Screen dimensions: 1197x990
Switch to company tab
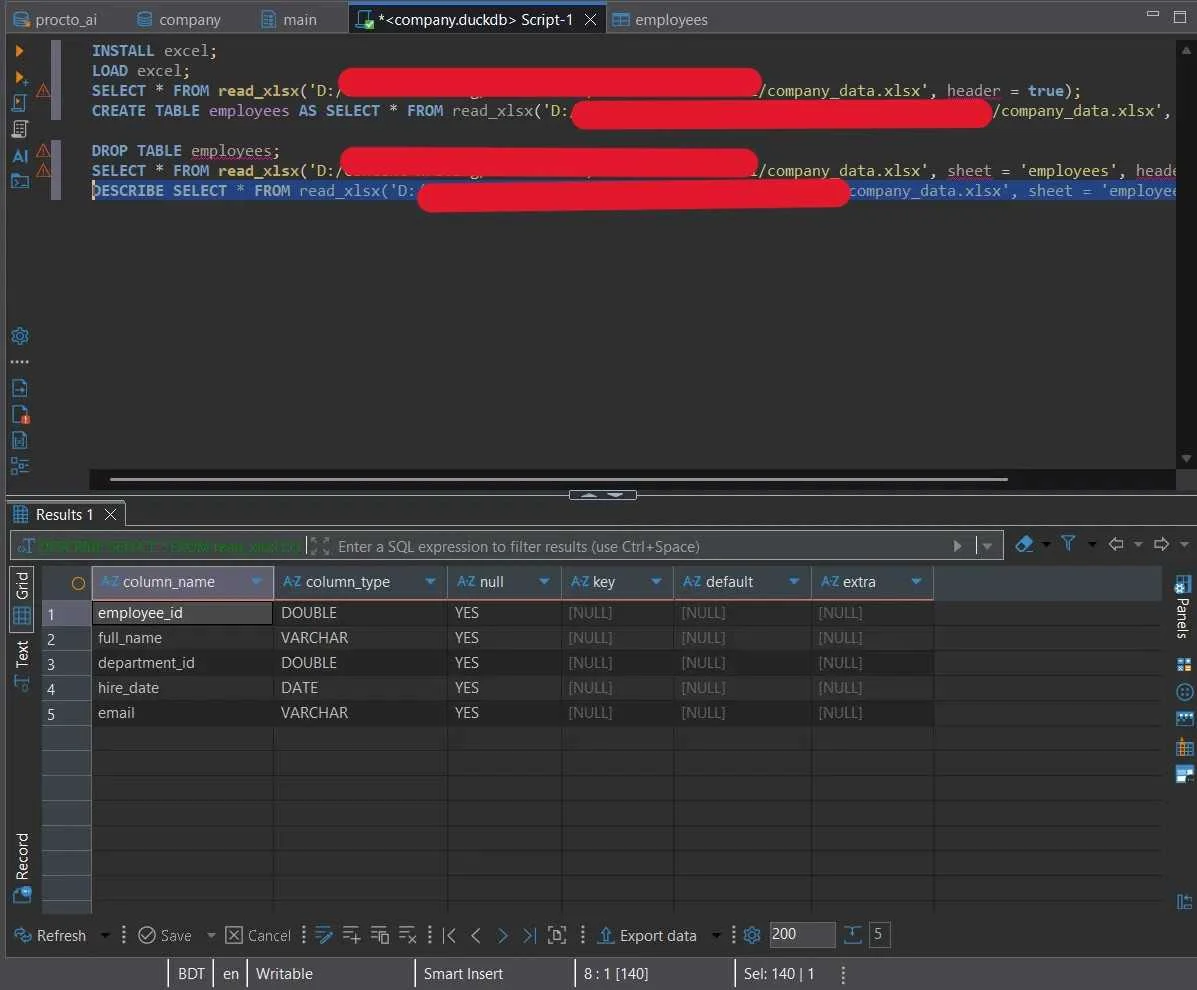179,20
